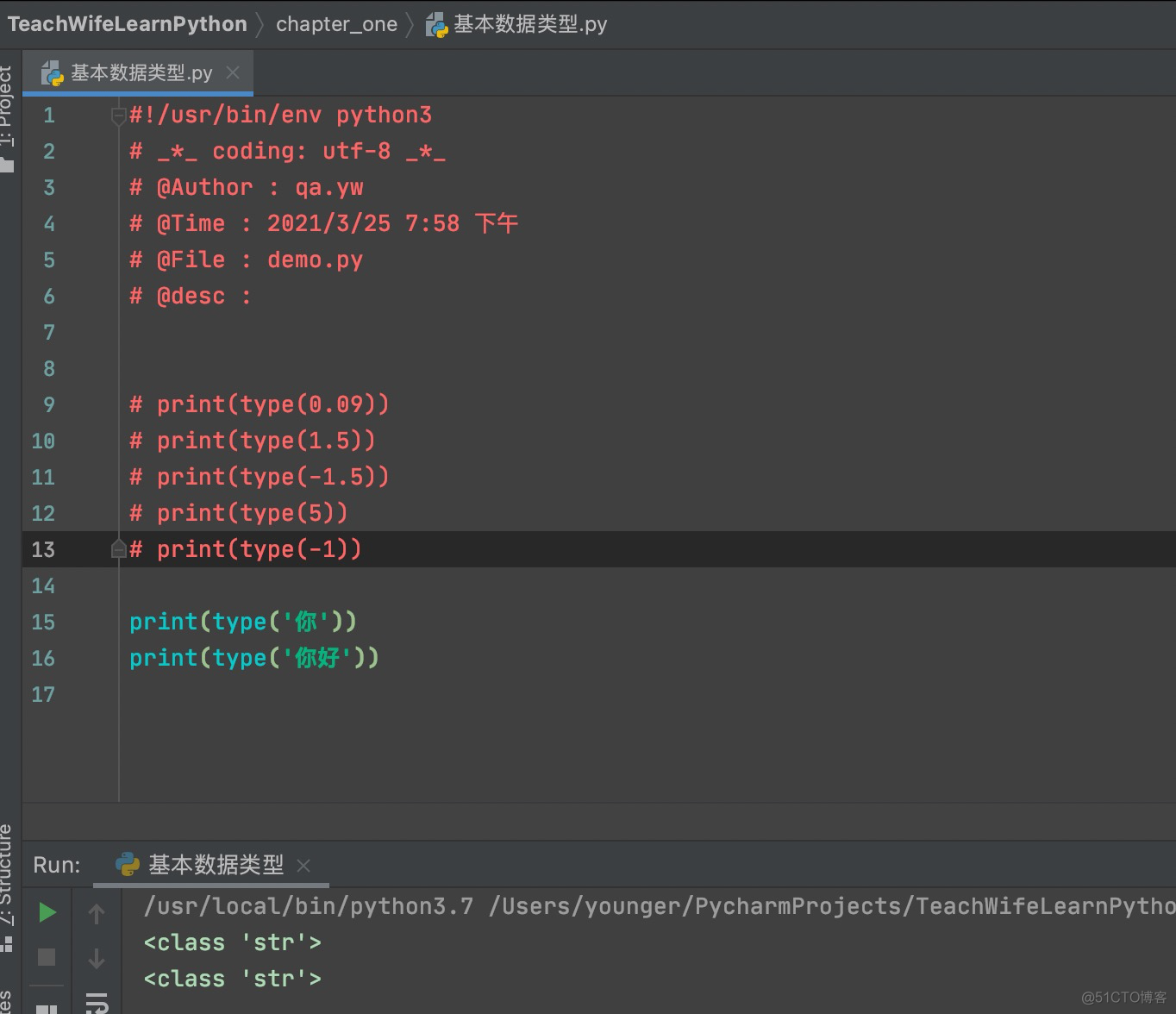
Task: Click the up arrow in Run panel
Action: tap(97, 913)
